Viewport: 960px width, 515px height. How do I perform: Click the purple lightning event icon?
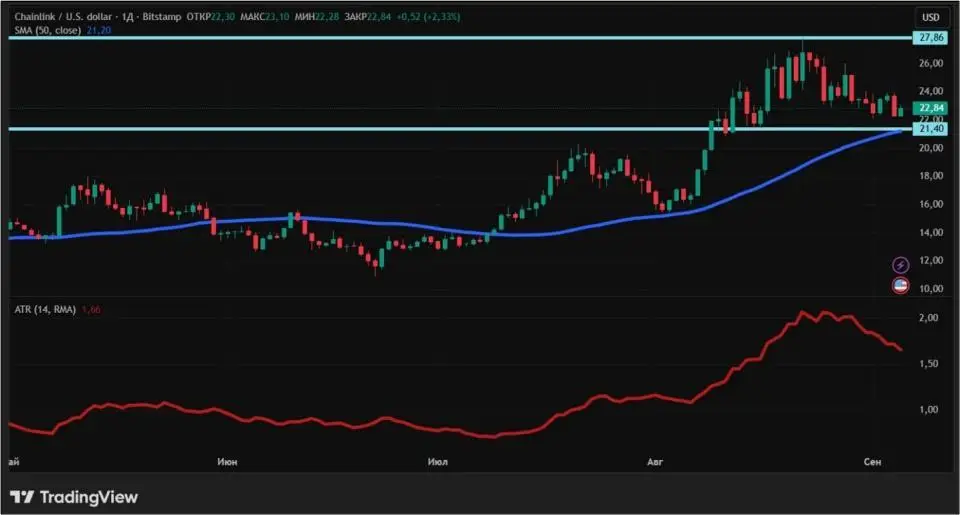click(x=901, y=264)
